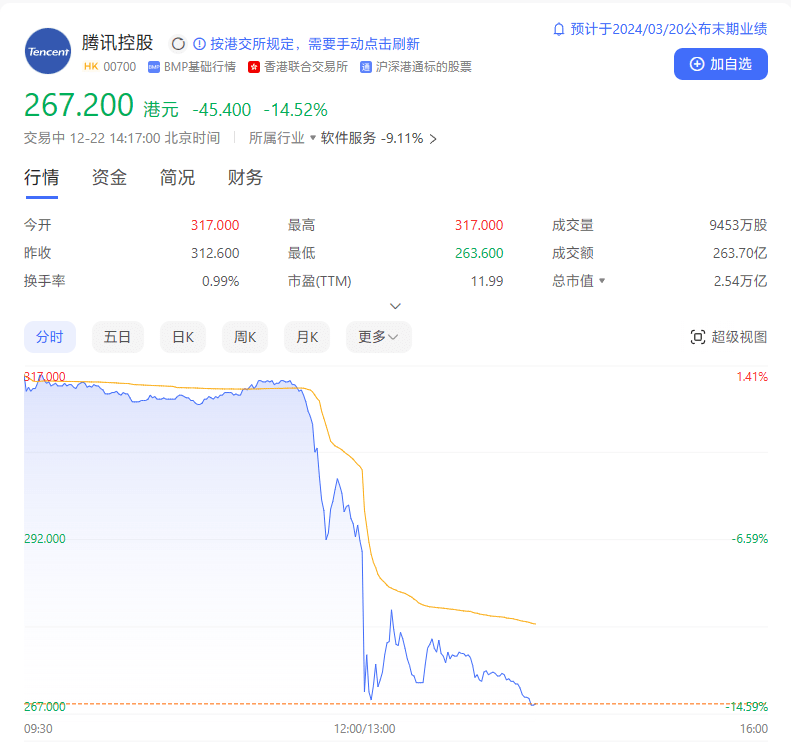The width and height of the screenshot is (791, 745).
Task: Click the 换手率 0.99% value
Action: point(220,281)
